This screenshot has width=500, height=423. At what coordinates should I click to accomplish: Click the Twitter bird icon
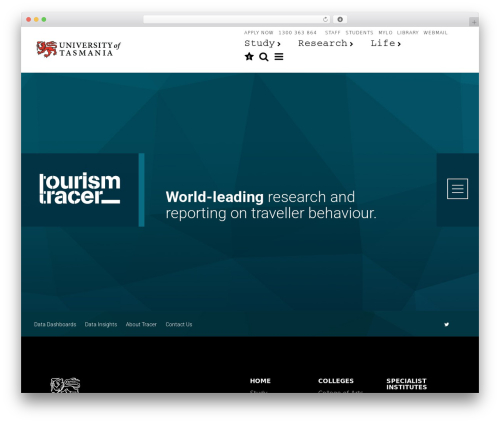[446, 324]
